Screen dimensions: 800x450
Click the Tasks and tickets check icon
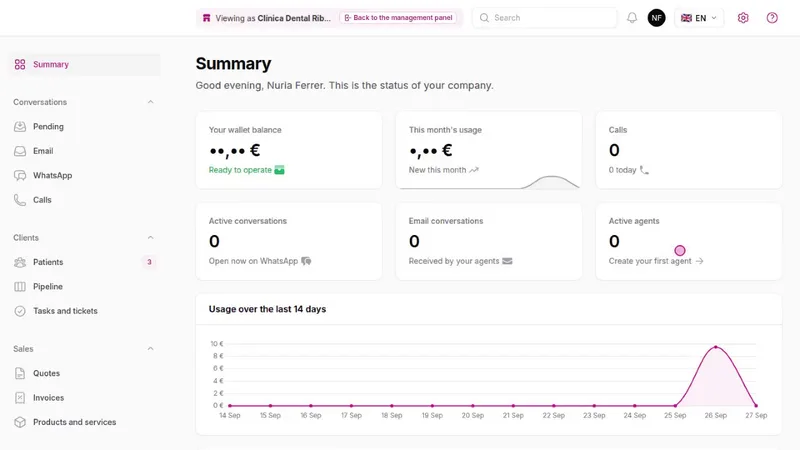[20, 311]
